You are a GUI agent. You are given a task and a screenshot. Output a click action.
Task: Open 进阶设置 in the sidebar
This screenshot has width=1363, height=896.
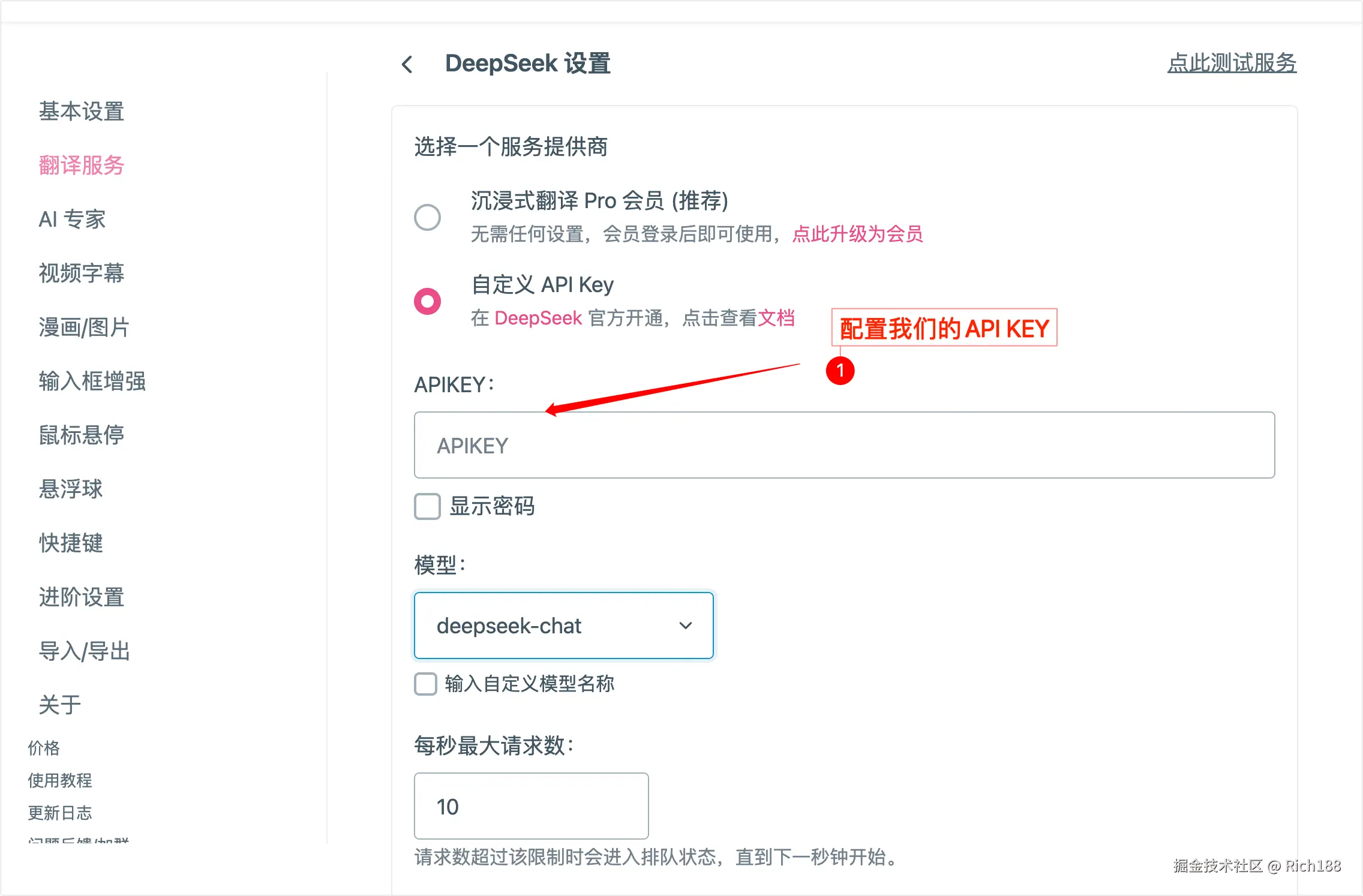(81, 597)
